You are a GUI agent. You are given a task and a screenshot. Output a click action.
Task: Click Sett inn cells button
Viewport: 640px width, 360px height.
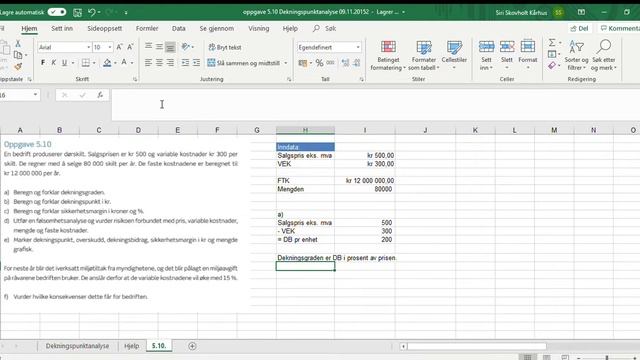[x=486, y=55]
